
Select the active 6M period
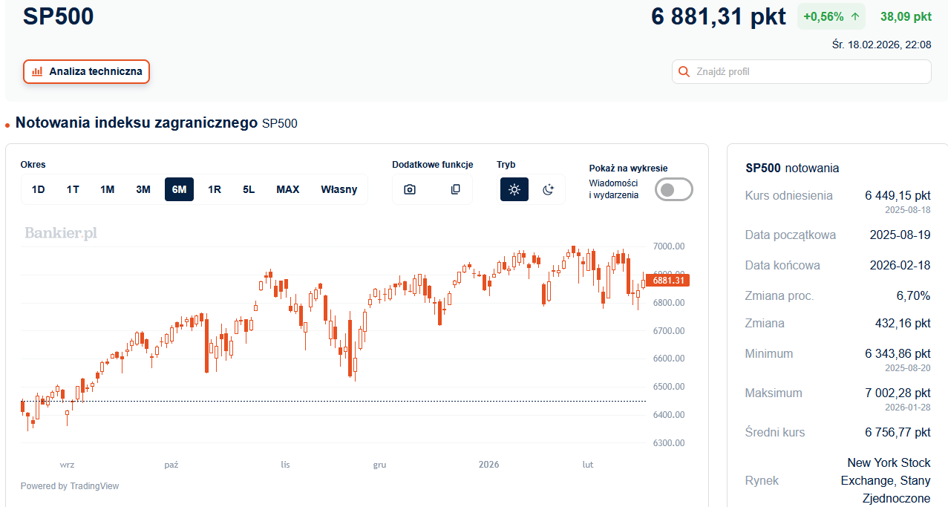(179, 190)
